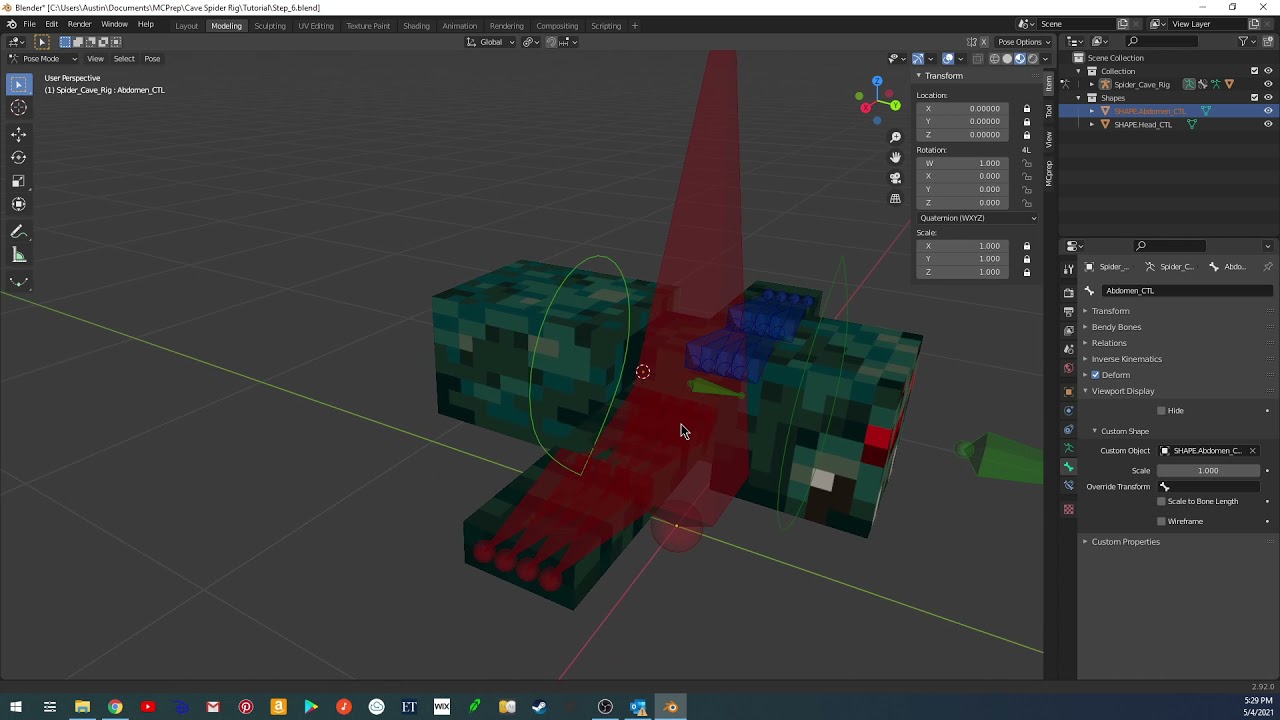Hide Spider_Cave_Rig with its eye icon
Screen dimensions: 1280x720
click(1268, 84)
